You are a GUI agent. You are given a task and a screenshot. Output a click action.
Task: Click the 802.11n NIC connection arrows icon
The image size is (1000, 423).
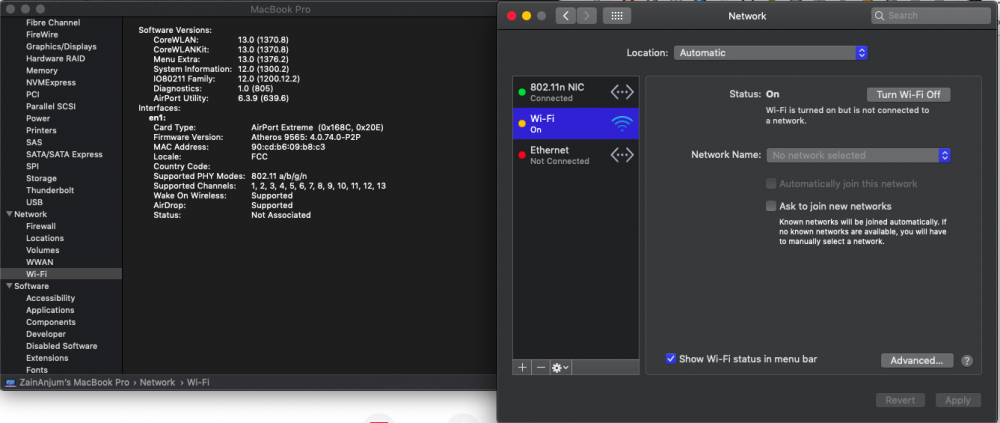tap(622, 92)
